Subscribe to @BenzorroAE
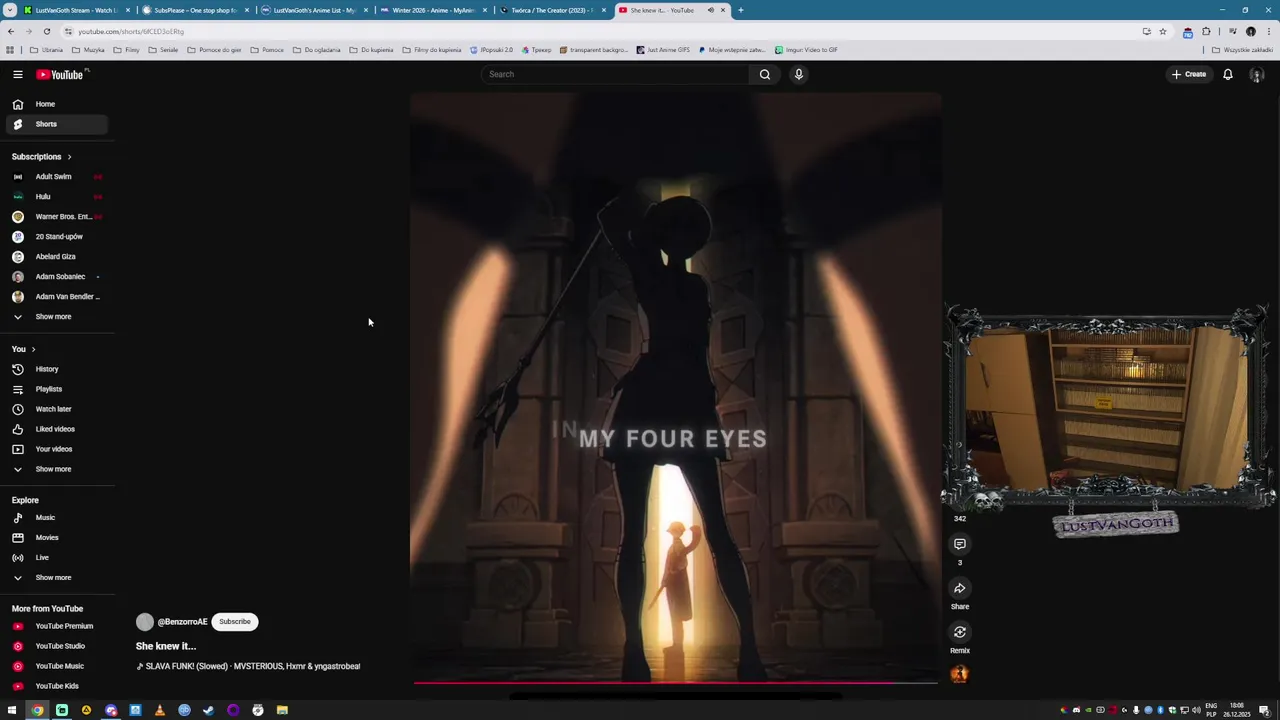Screen dimensions: 1280x720 tap(235, 622)
